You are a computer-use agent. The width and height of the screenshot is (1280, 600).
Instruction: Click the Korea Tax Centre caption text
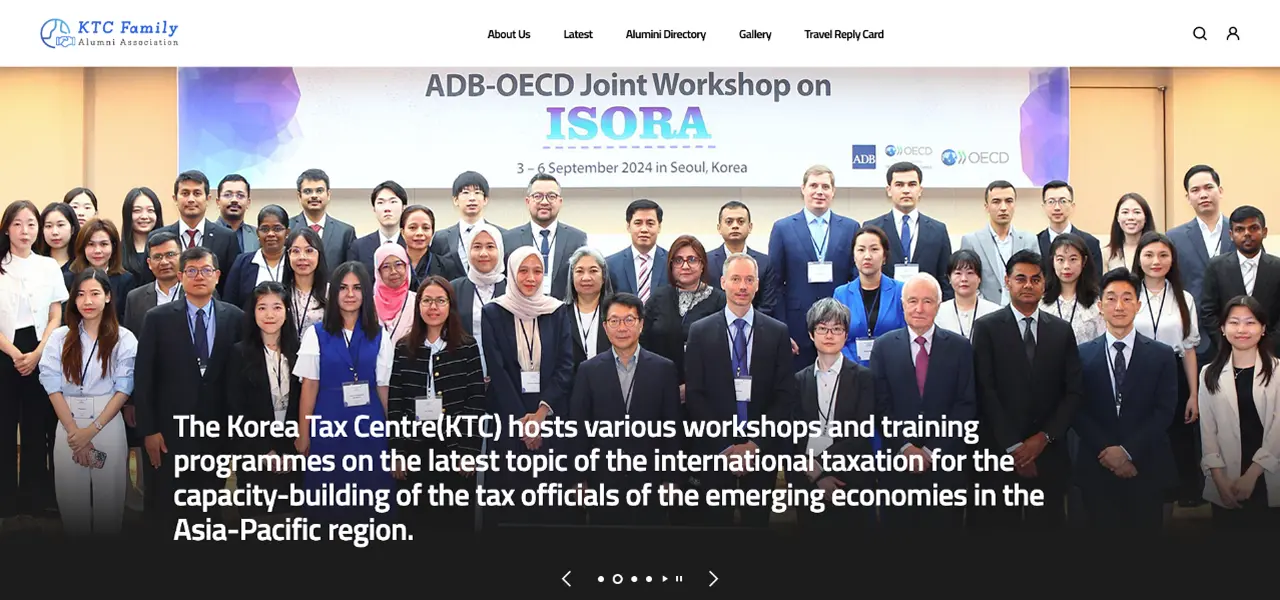608,478
